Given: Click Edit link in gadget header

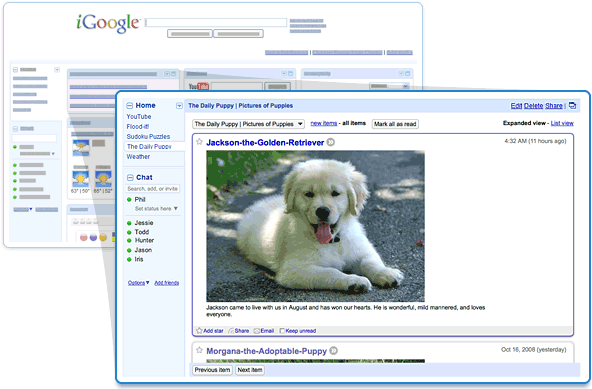Looking at the screenshot, I should point(516,106).
